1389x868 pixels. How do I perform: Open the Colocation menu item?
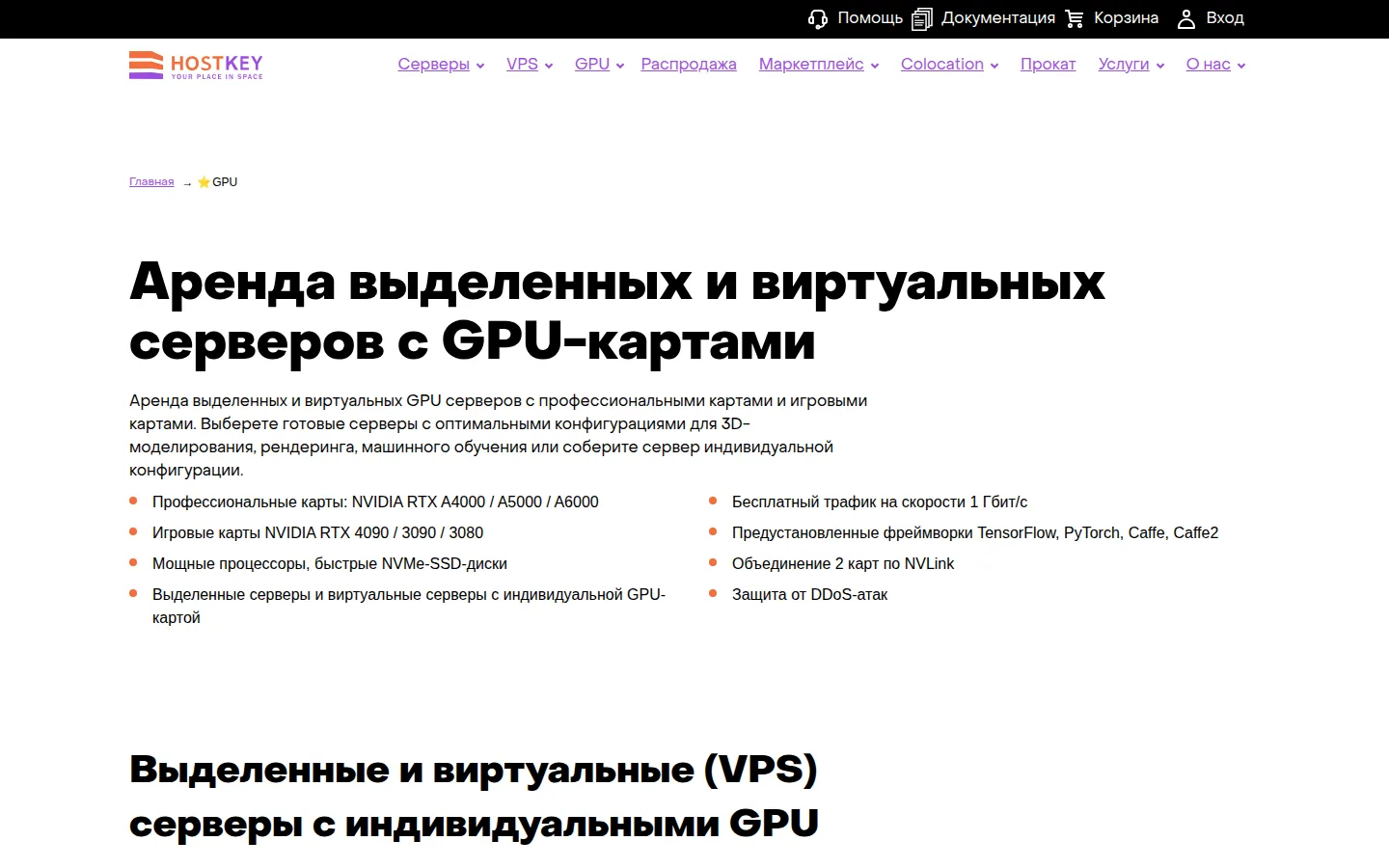(x=942, y=65)
